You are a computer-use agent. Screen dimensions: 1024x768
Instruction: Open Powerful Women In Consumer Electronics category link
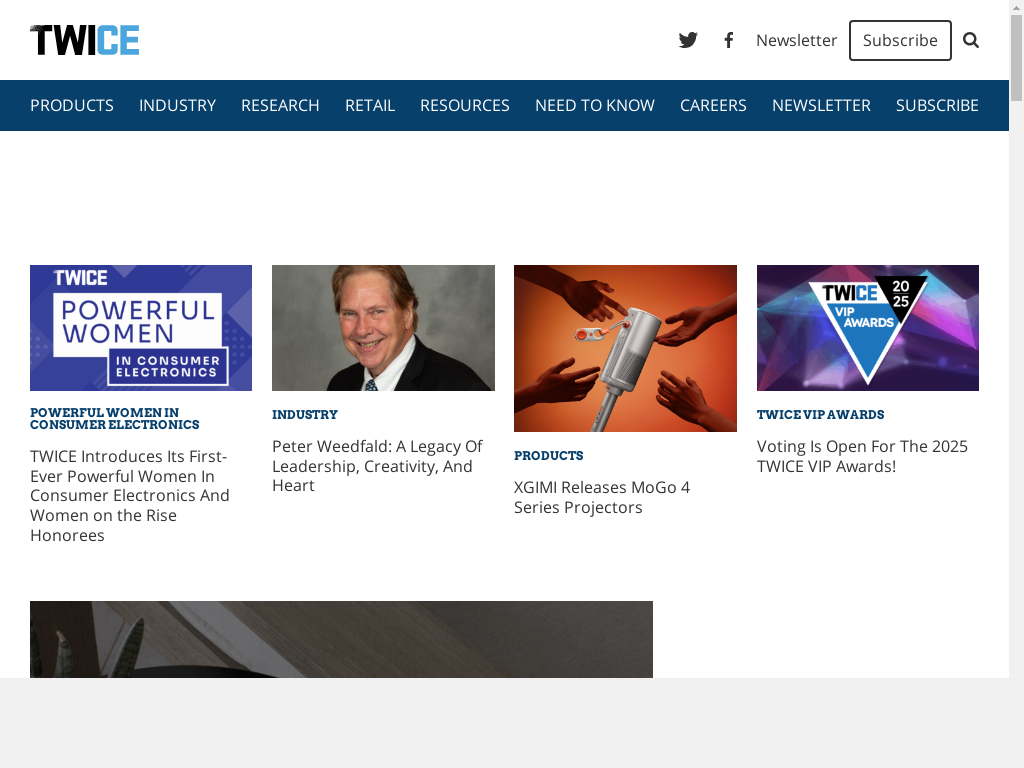[x=114, y=419]
